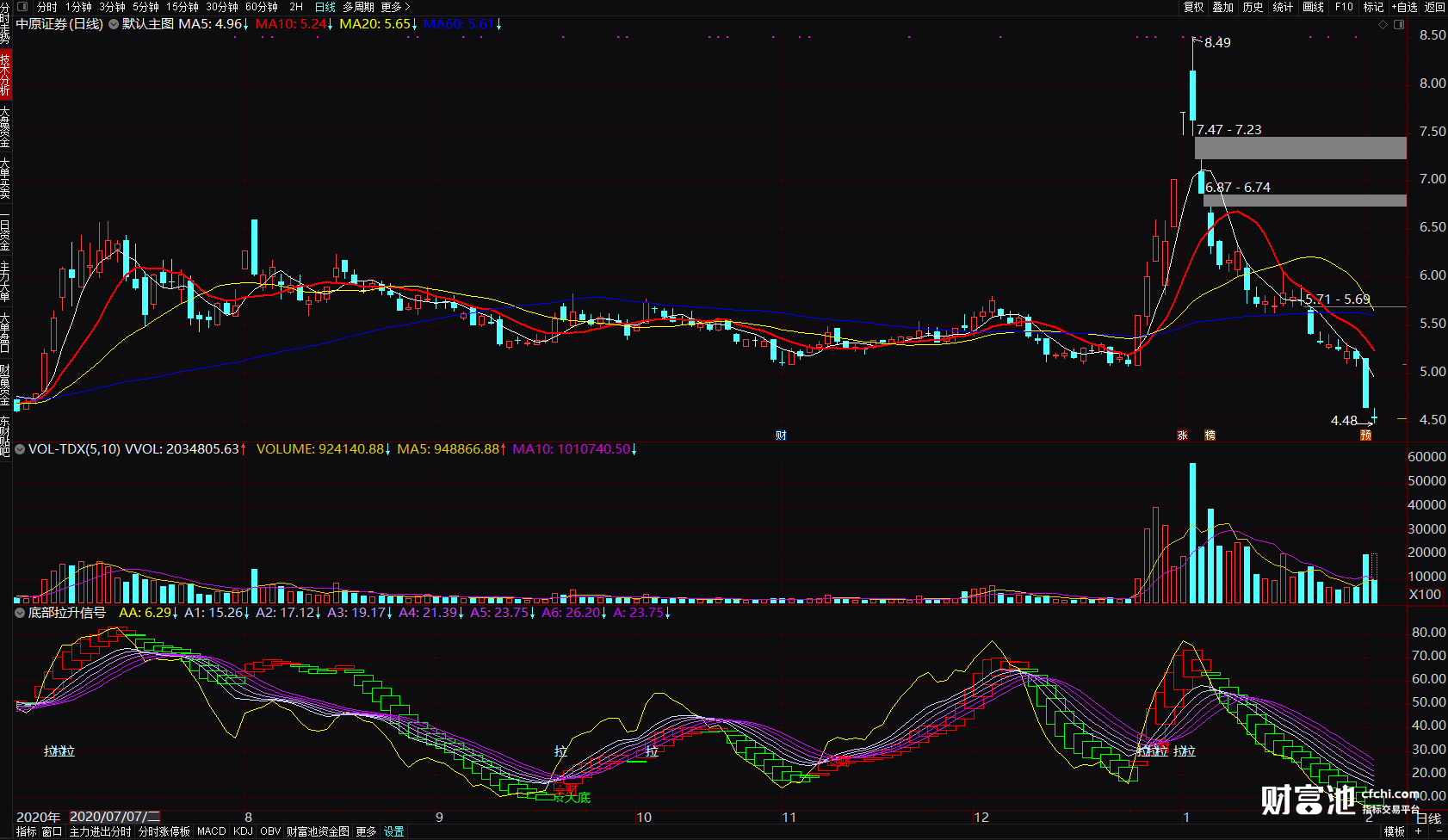Toggle the right sidebar panel icon
Image resolution: width=1448 pixels, height=840 pixels.
click(x=1399, y=24)
